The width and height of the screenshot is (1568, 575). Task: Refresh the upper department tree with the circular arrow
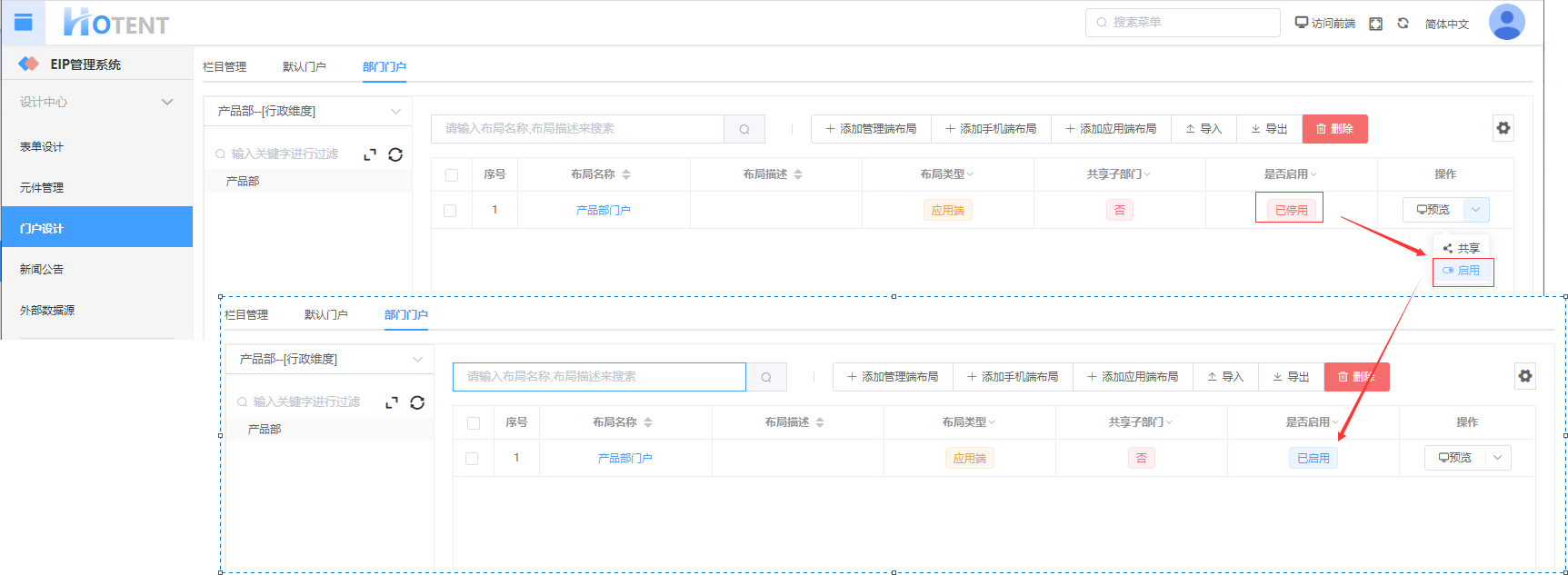tap(395, 154)
